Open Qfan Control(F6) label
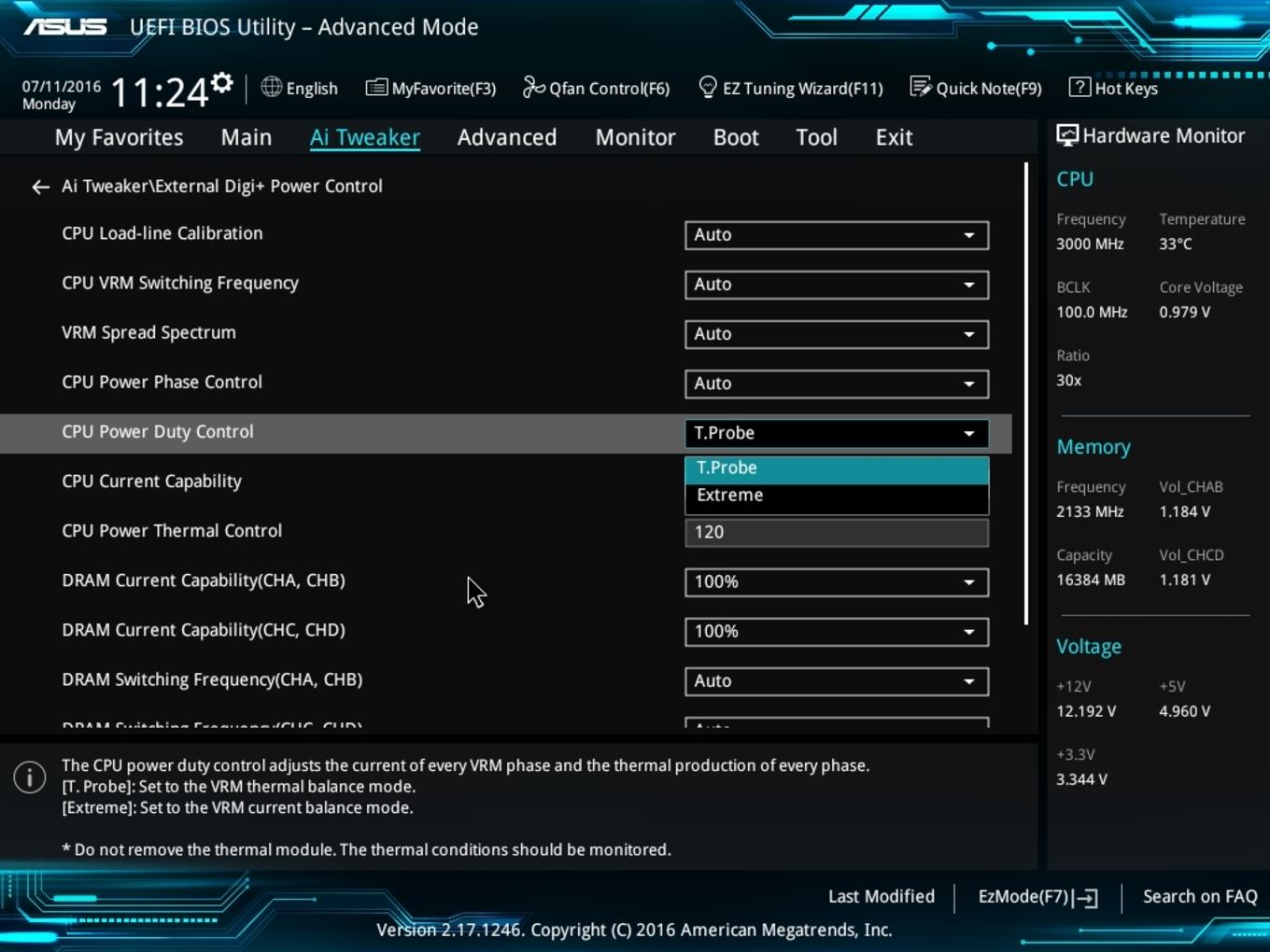The width and height of the screenshot is (1270, 952). pyautogui.click(x=610, y=89)
